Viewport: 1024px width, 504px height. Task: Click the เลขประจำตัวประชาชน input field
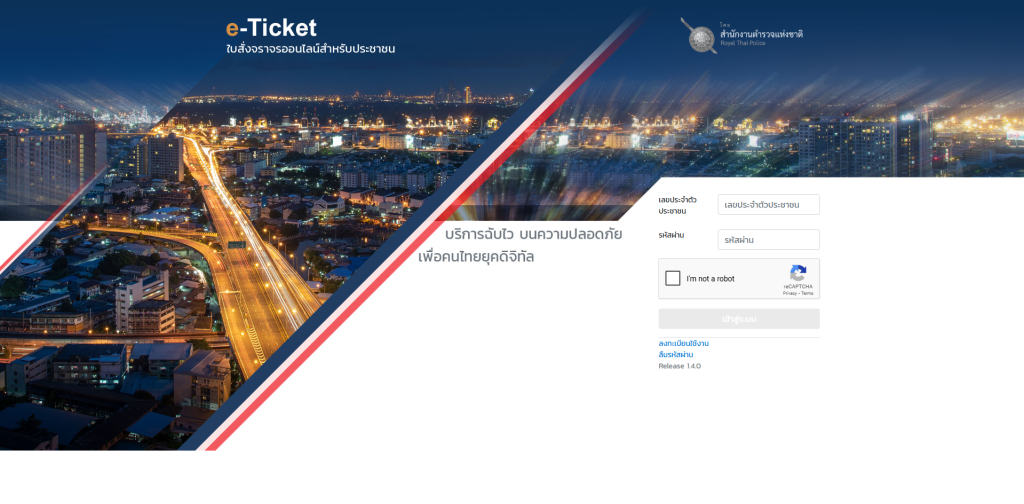pyautogui.click(x=769, y=204)
